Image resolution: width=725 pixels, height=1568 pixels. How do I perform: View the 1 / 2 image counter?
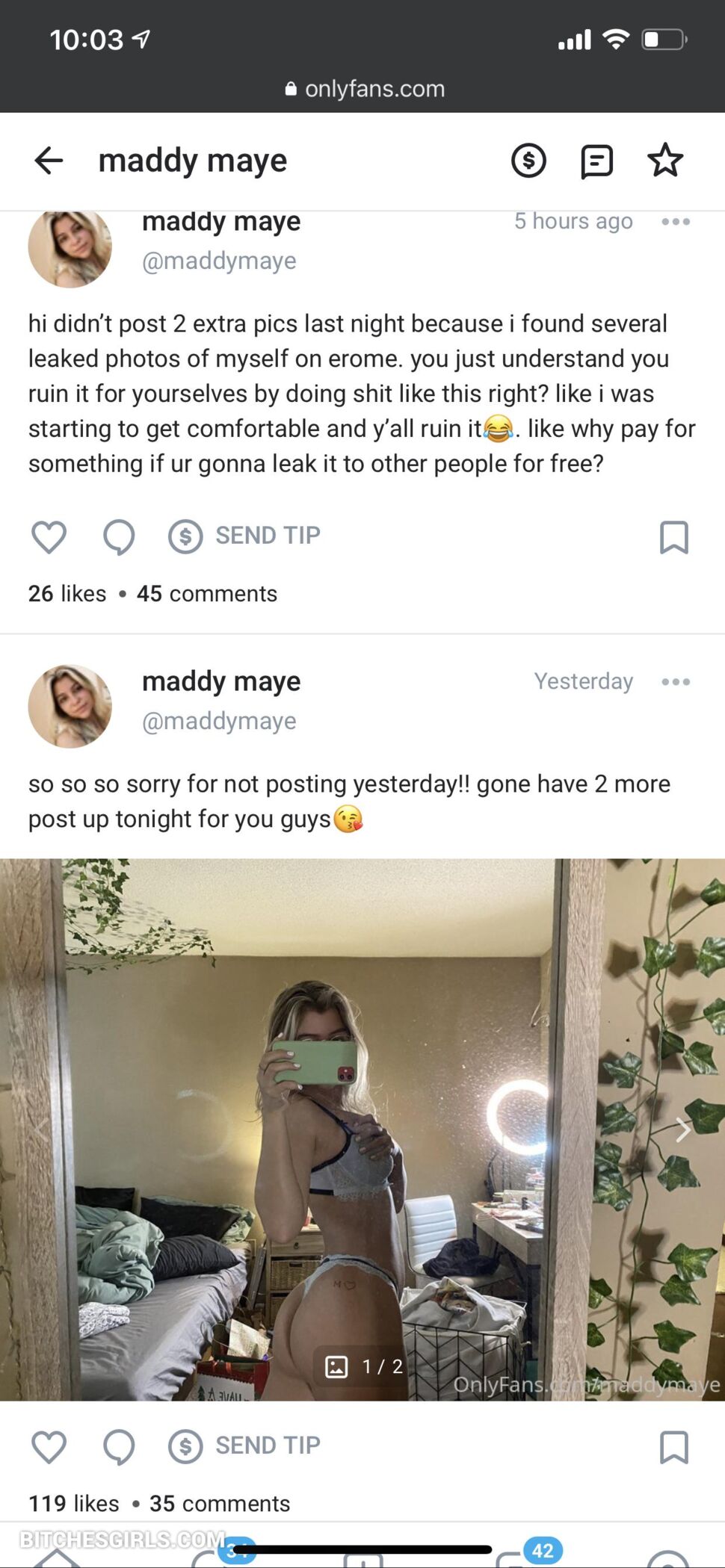point(365,1366)
